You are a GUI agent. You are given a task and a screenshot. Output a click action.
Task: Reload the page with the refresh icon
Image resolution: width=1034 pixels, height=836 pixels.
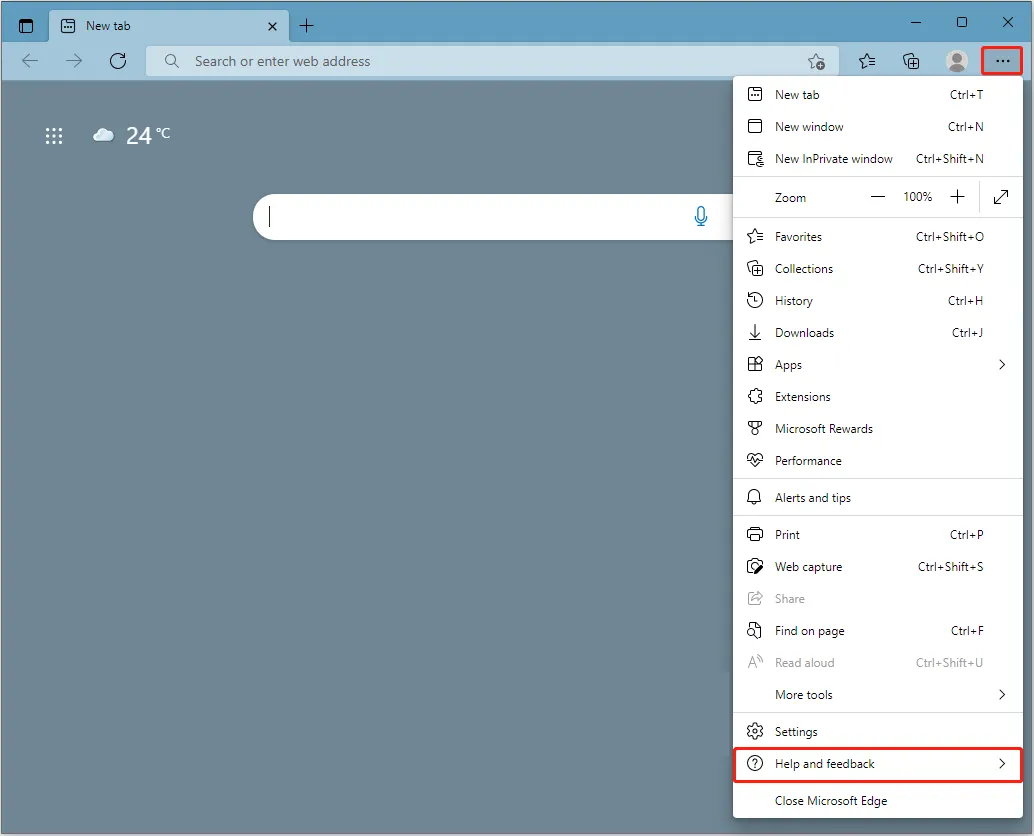tap(118, 61)
